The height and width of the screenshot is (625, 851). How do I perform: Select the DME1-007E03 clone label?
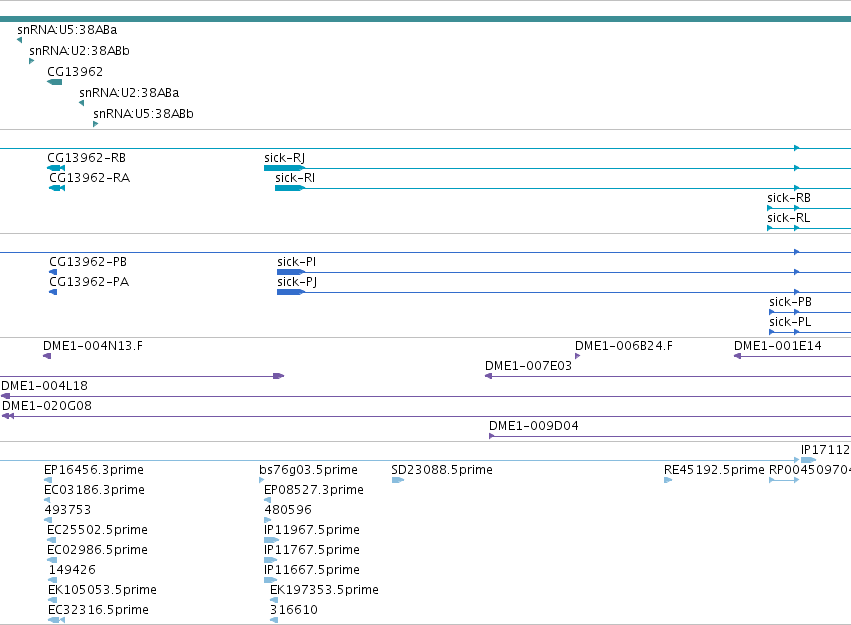pos(529,366)
